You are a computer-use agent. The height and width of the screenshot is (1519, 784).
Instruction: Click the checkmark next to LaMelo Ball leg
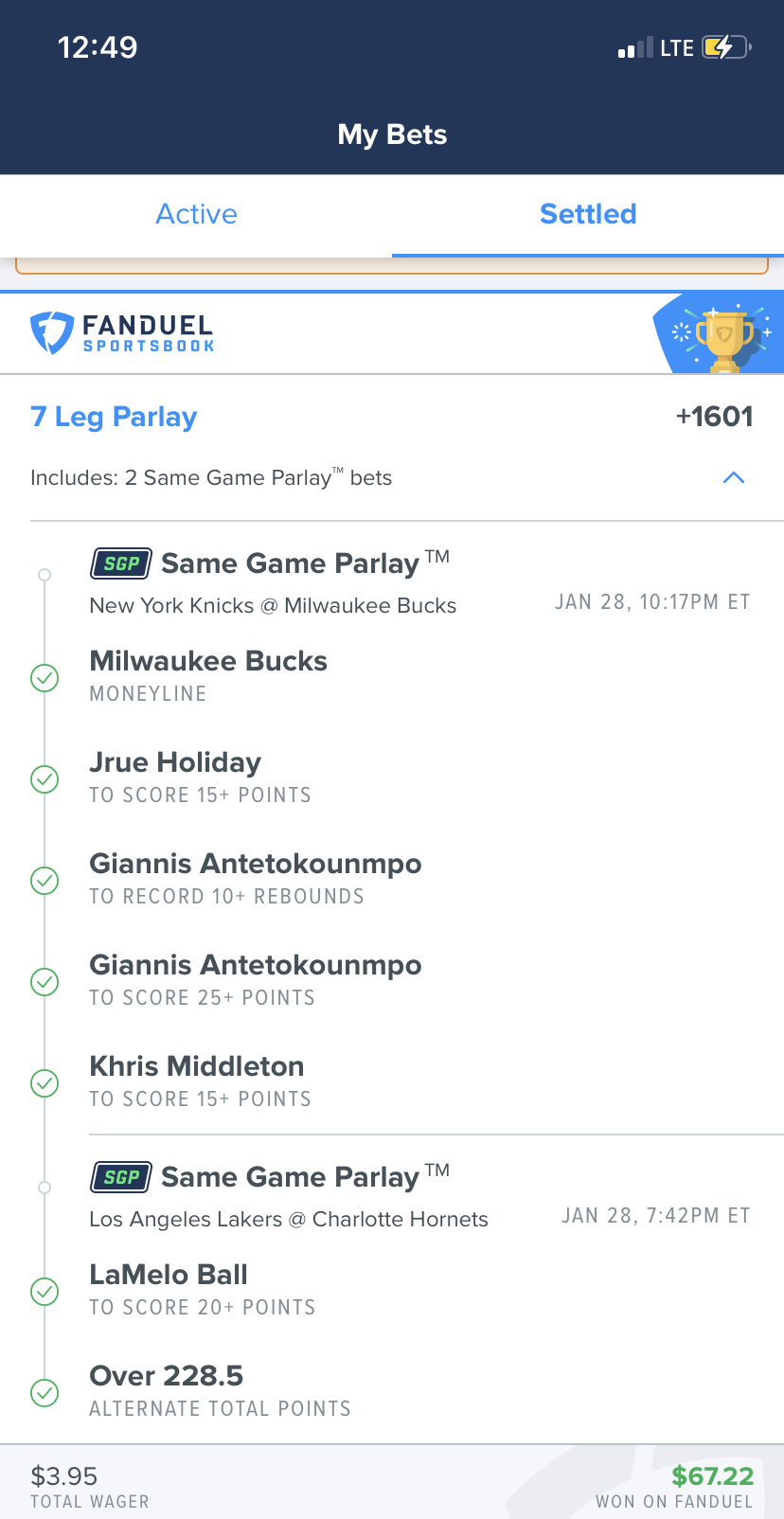tap(44, 1292)
